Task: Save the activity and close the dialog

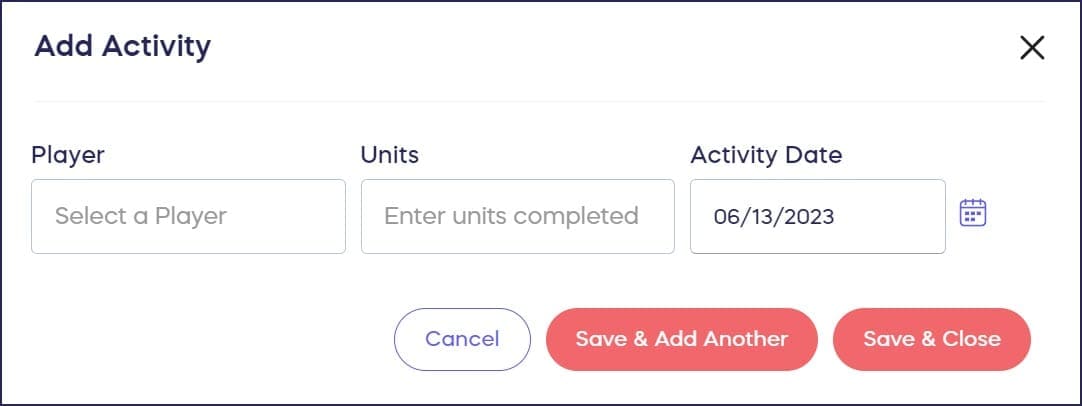Action: (x=931, y=339)
